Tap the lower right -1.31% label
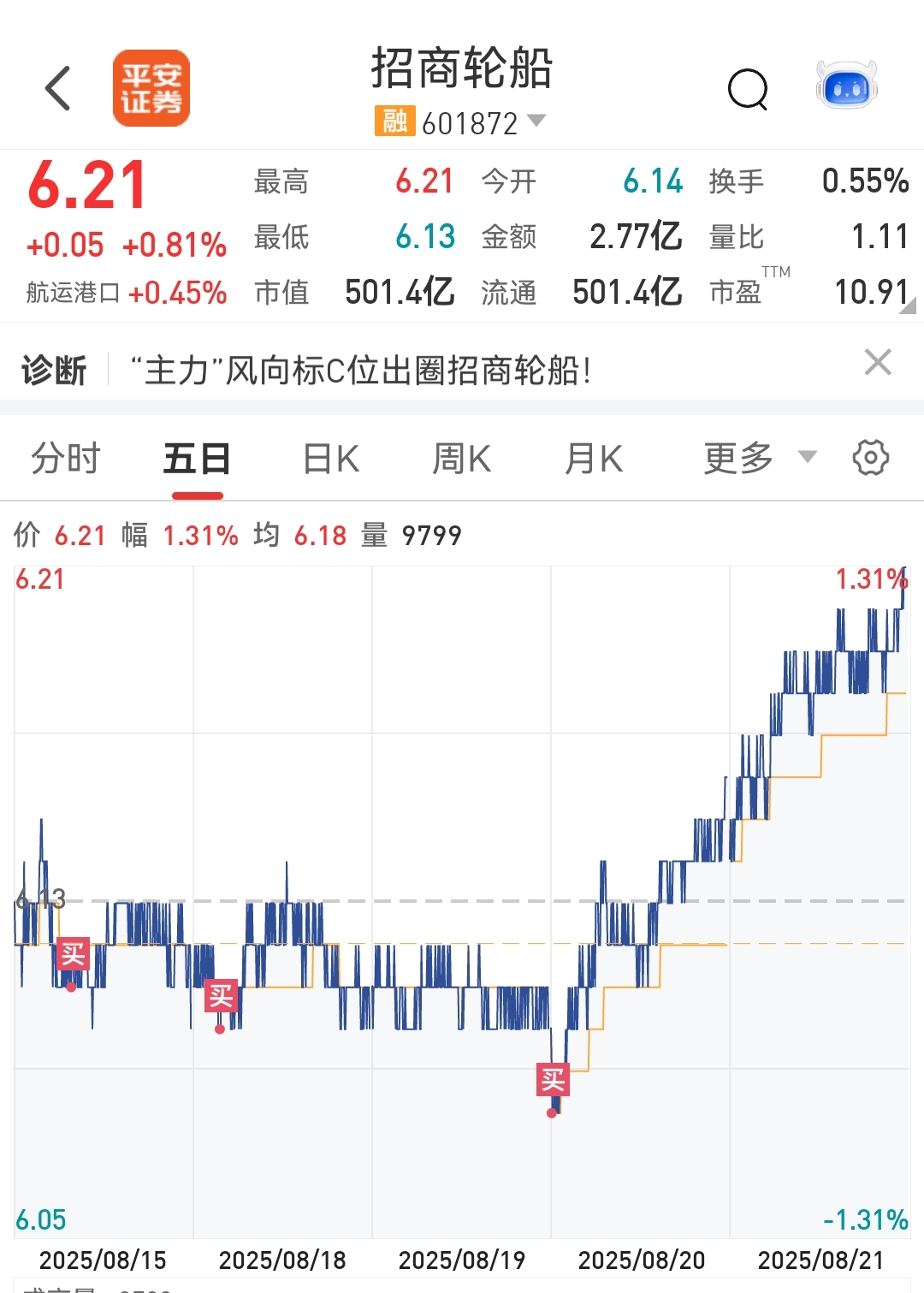The width and height of the screenshot is (924, 1293). pos(866,1220)
